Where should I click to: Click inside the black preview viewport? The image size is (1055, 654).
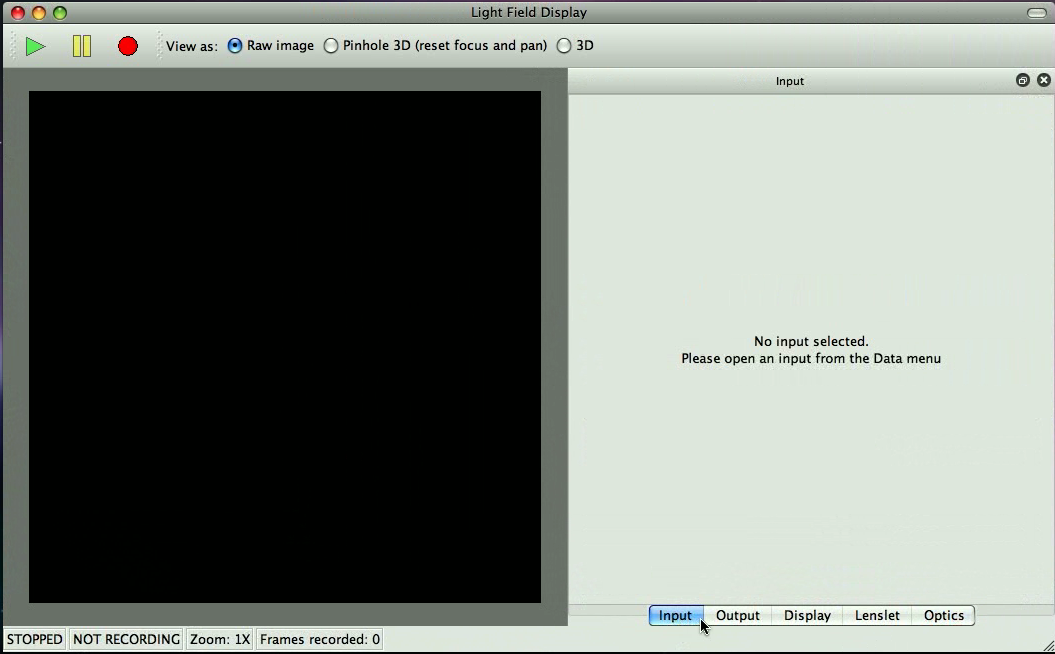coord(285,345)
